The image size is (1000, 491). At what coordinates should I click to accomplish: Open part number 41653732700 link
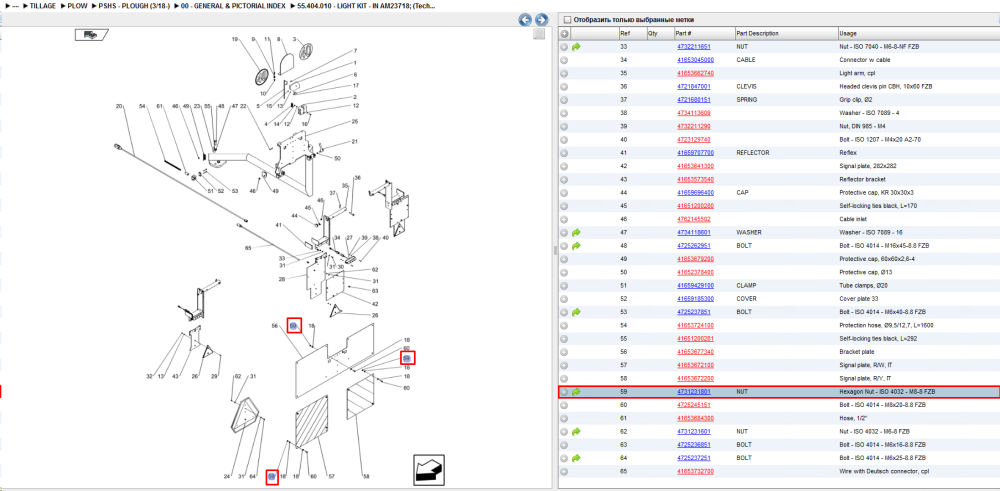[x=695, y=471]
